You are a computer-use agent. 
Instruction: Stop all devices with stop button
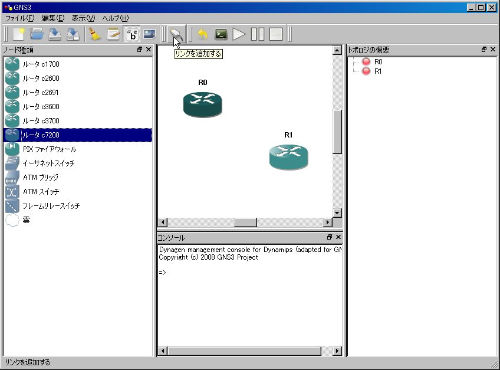(276, 34)
